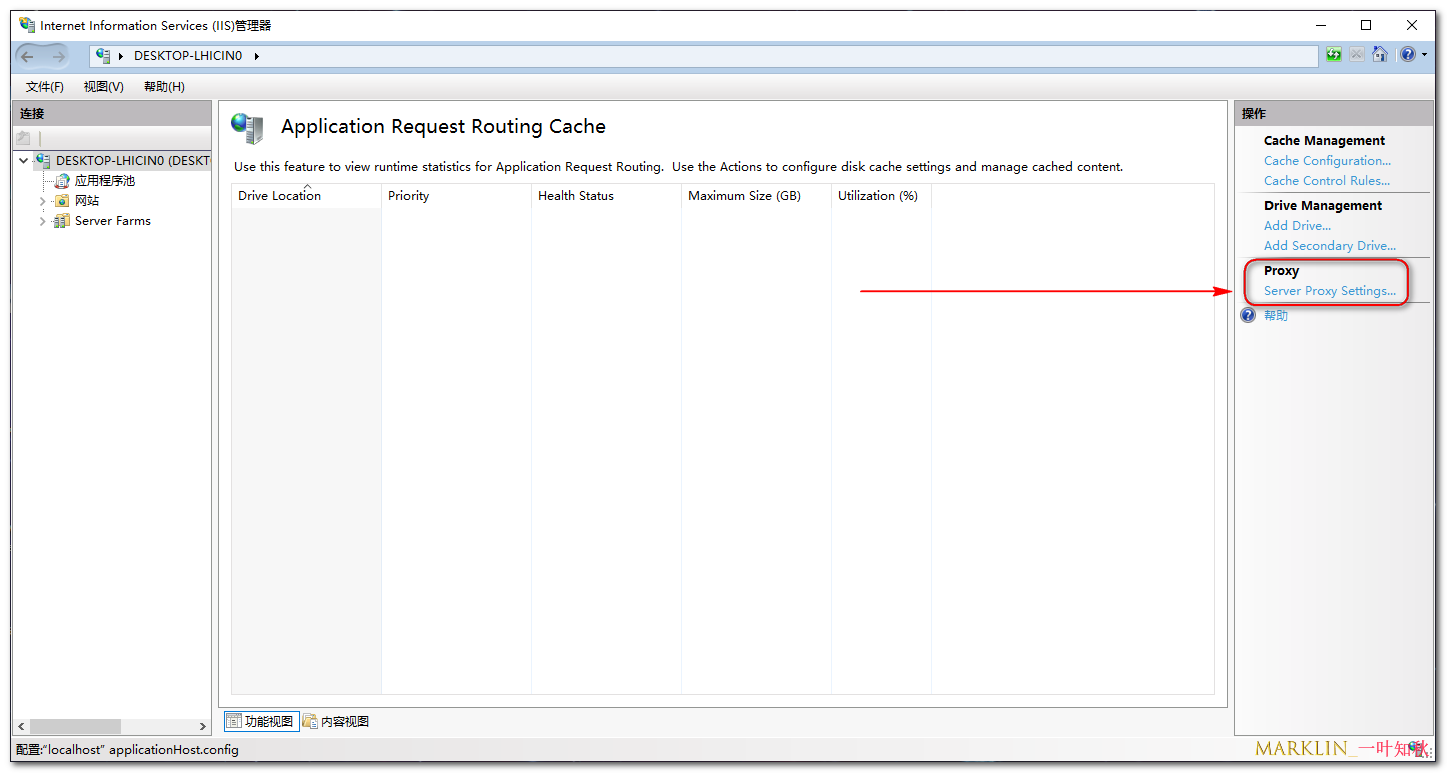This screenshot has height=773, width=1447.
Task: Switch to 内容视图 content view tab
Action: (x=336, y=721)
